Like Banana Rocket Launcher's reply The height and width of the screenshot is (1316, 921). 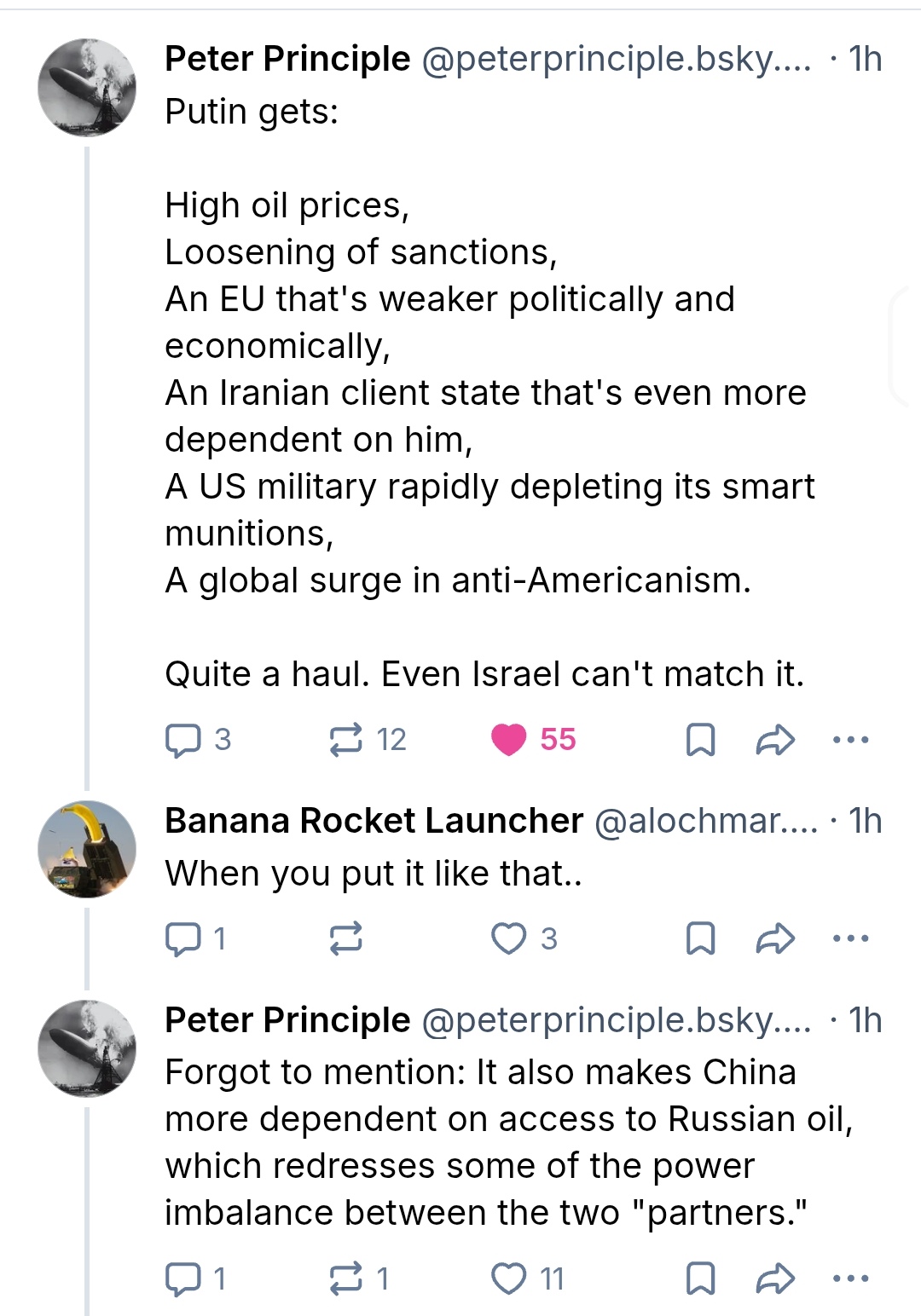[509, 938]
